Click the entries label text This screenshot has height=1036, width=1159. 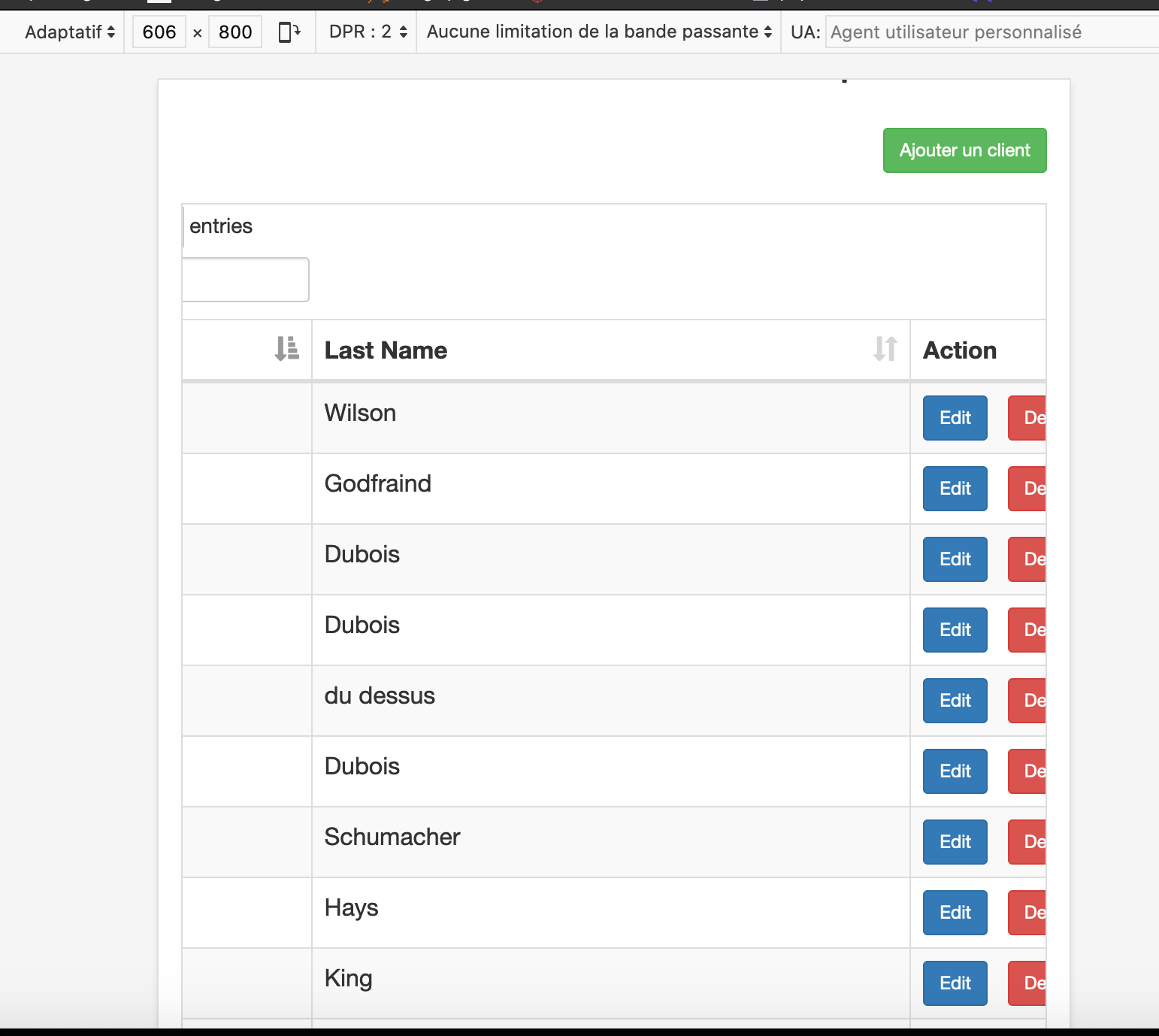point(221,226)
